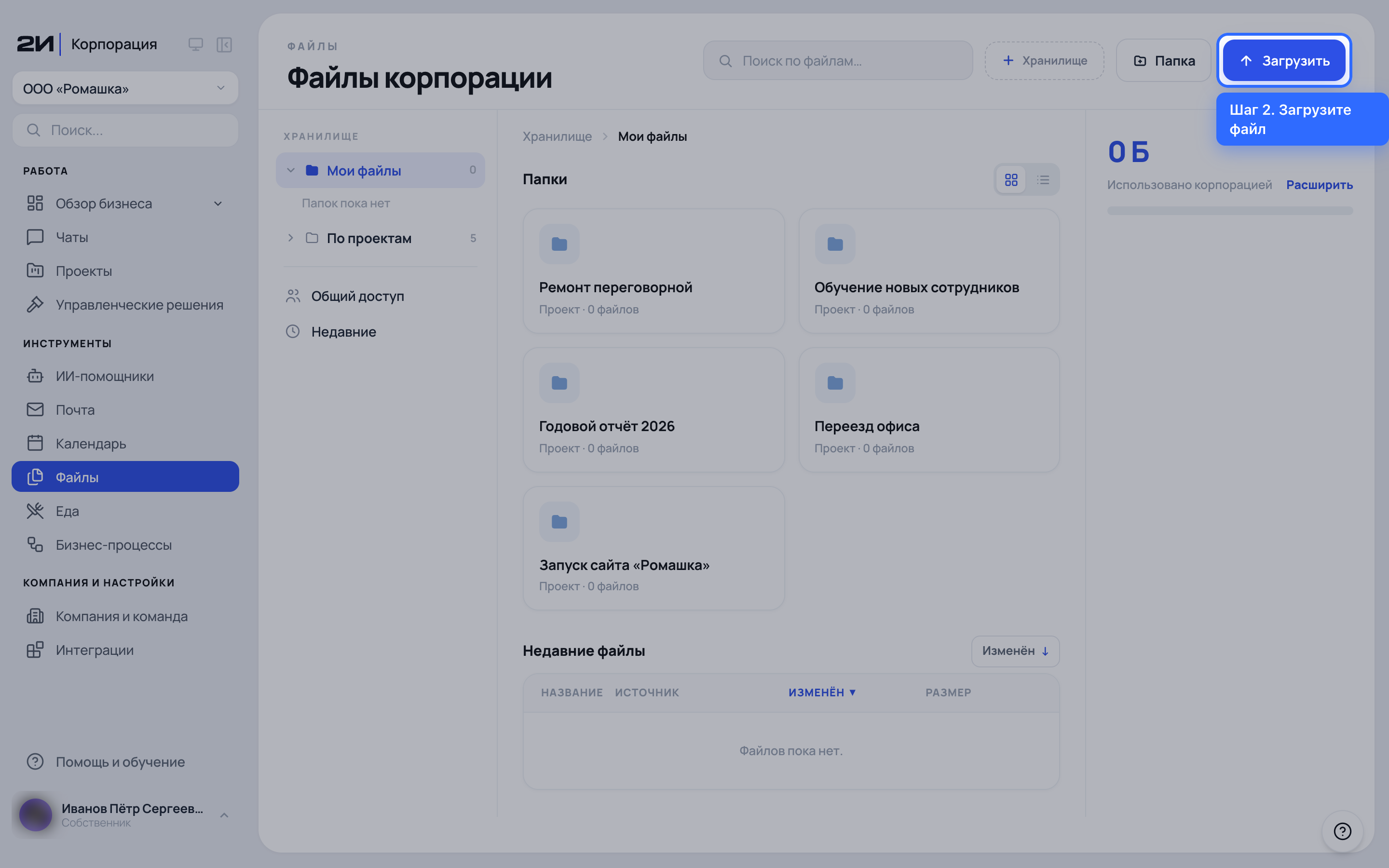Switch to list view of folders
The image size is (1389, 868).
click(1043, 180)
